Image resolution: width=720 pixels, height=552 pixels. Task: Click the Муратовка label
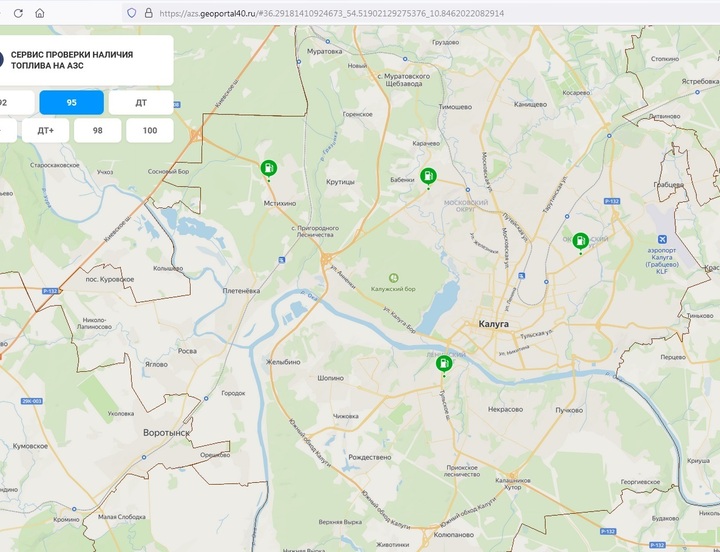coord(325,51)
